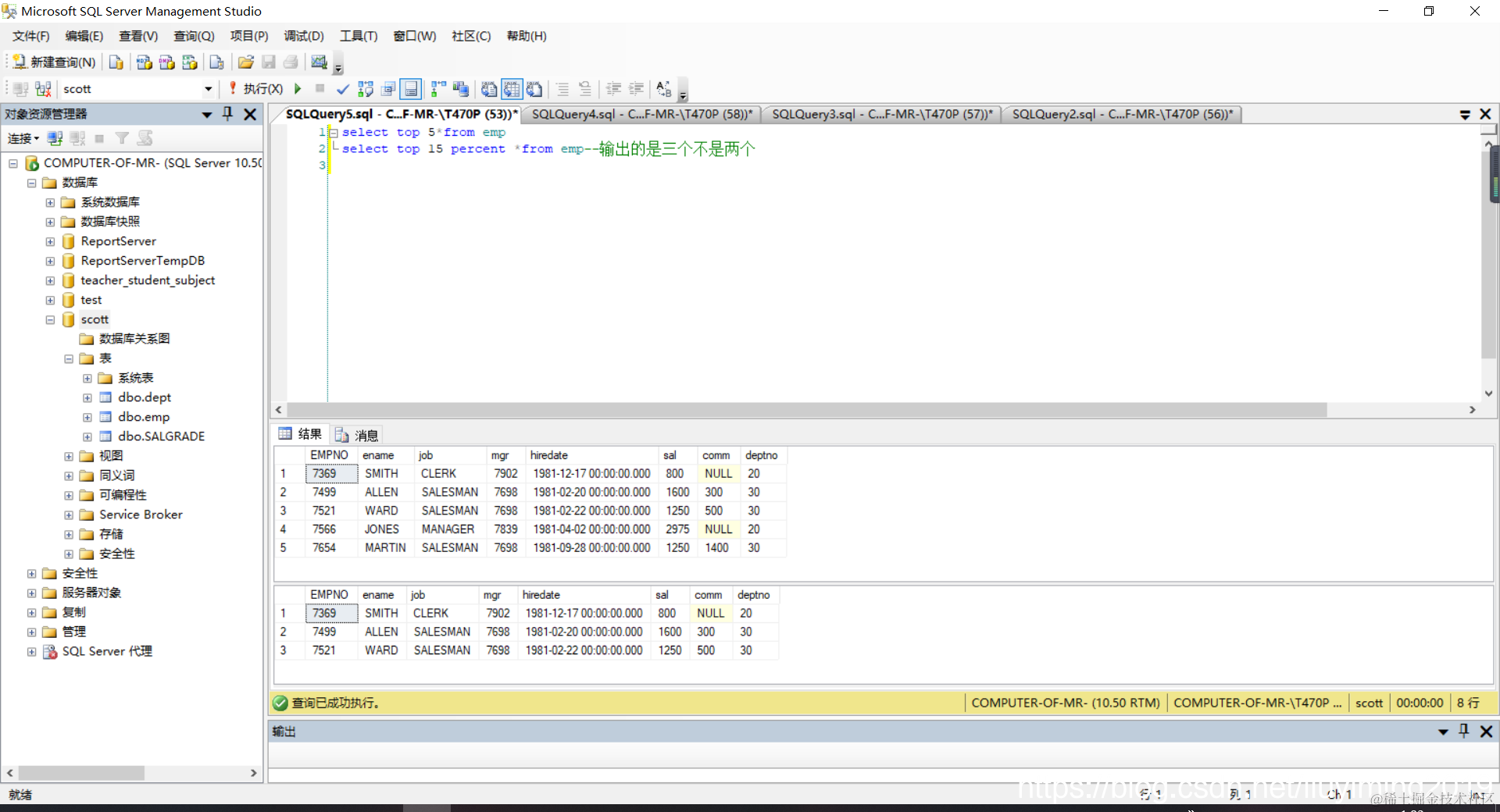Screen dimensions: 1500x812
Task: Open the Activity Monitor icon
Action: (319, 62)
